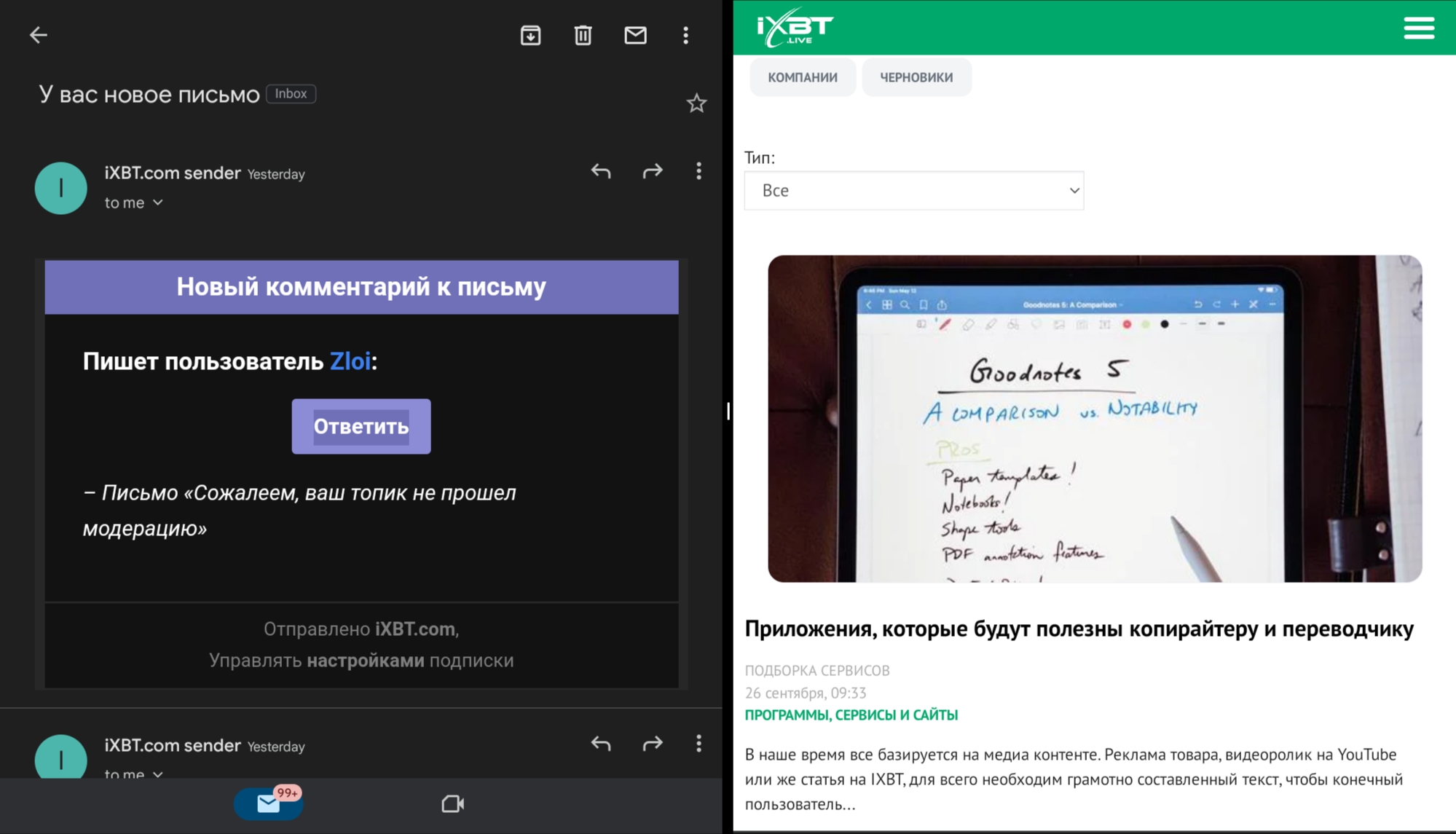Image resolution: width=1456 pixels, height=834 pixels.
Task: Click the Inbox label chip
Action: (291, 93)
